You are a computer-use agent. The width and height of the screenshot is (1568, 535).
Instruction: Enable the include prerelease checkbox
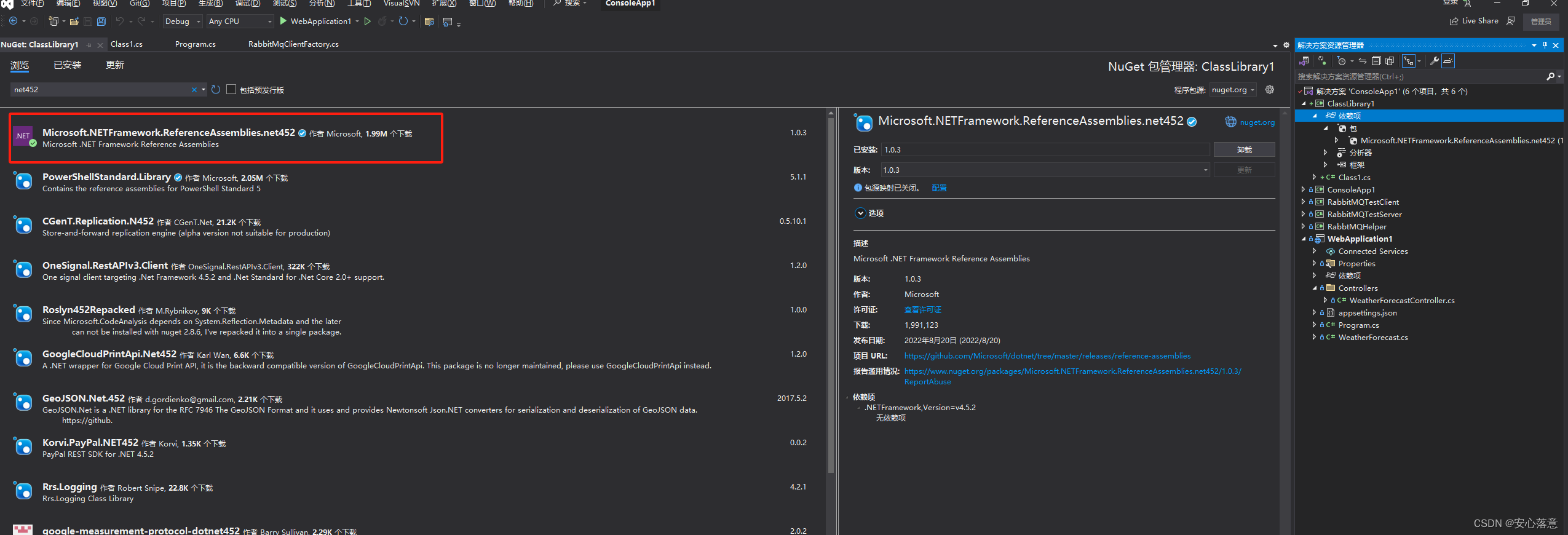coord(231,89)
